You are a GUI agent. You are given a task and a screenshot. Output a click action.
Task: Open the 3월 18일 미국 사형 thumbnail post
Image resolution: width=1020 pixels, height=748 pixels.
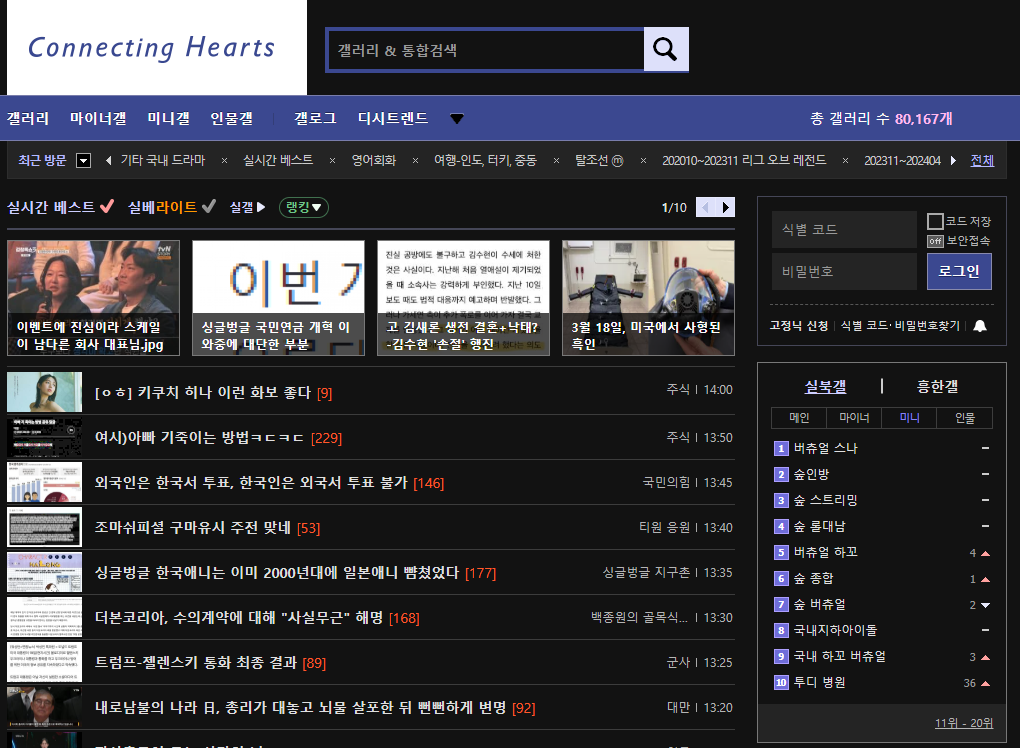point(648,297)
